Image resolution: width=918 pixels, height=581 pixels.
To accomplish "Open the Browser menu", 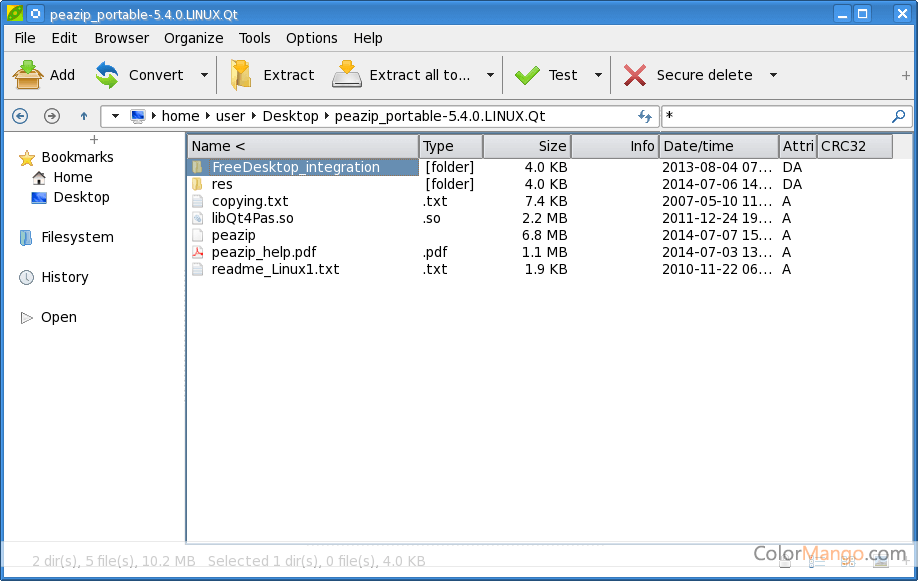I will point(122,38).
